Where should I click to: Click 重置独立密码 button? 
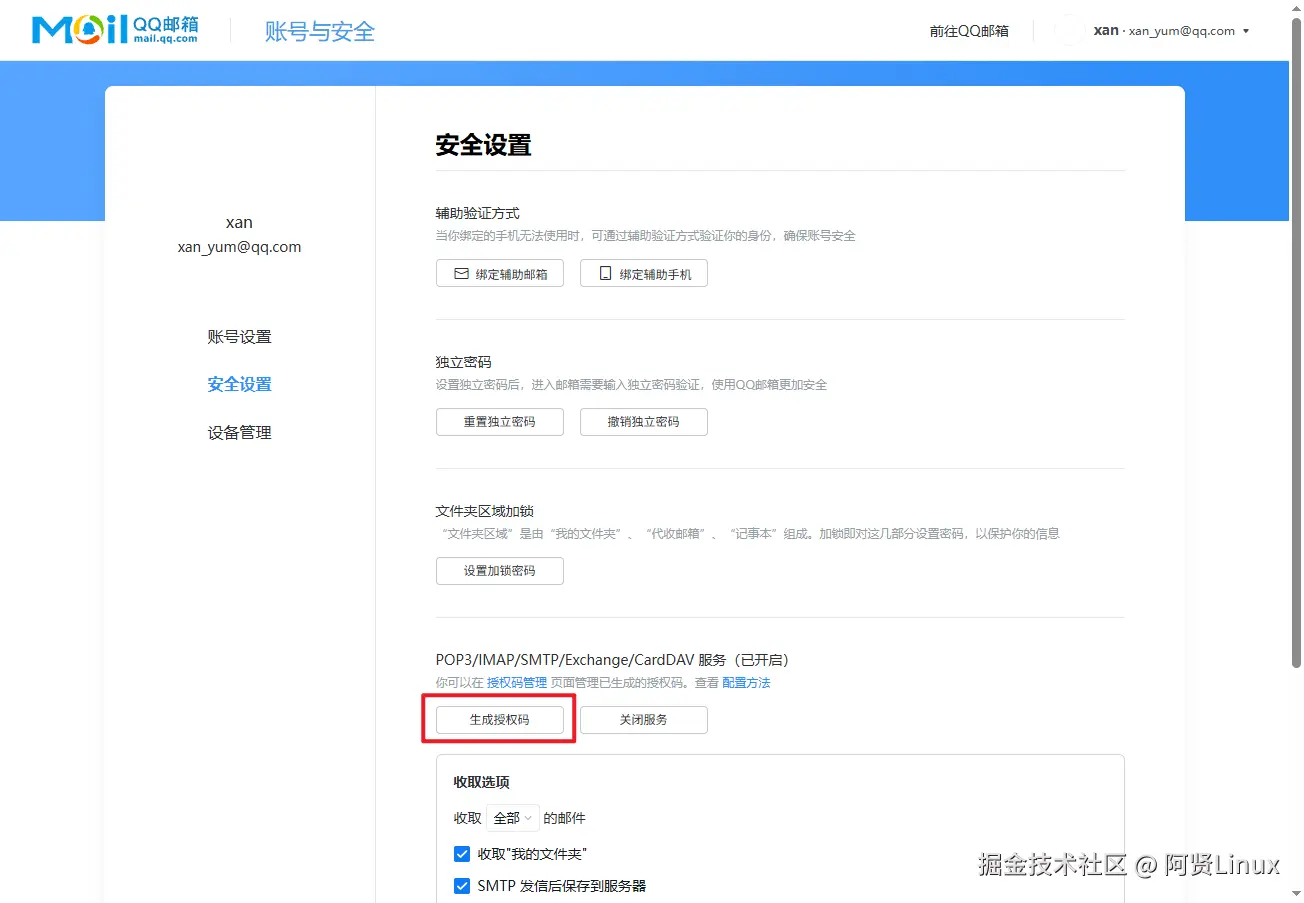pyautogui.click(x=500, y=422)
